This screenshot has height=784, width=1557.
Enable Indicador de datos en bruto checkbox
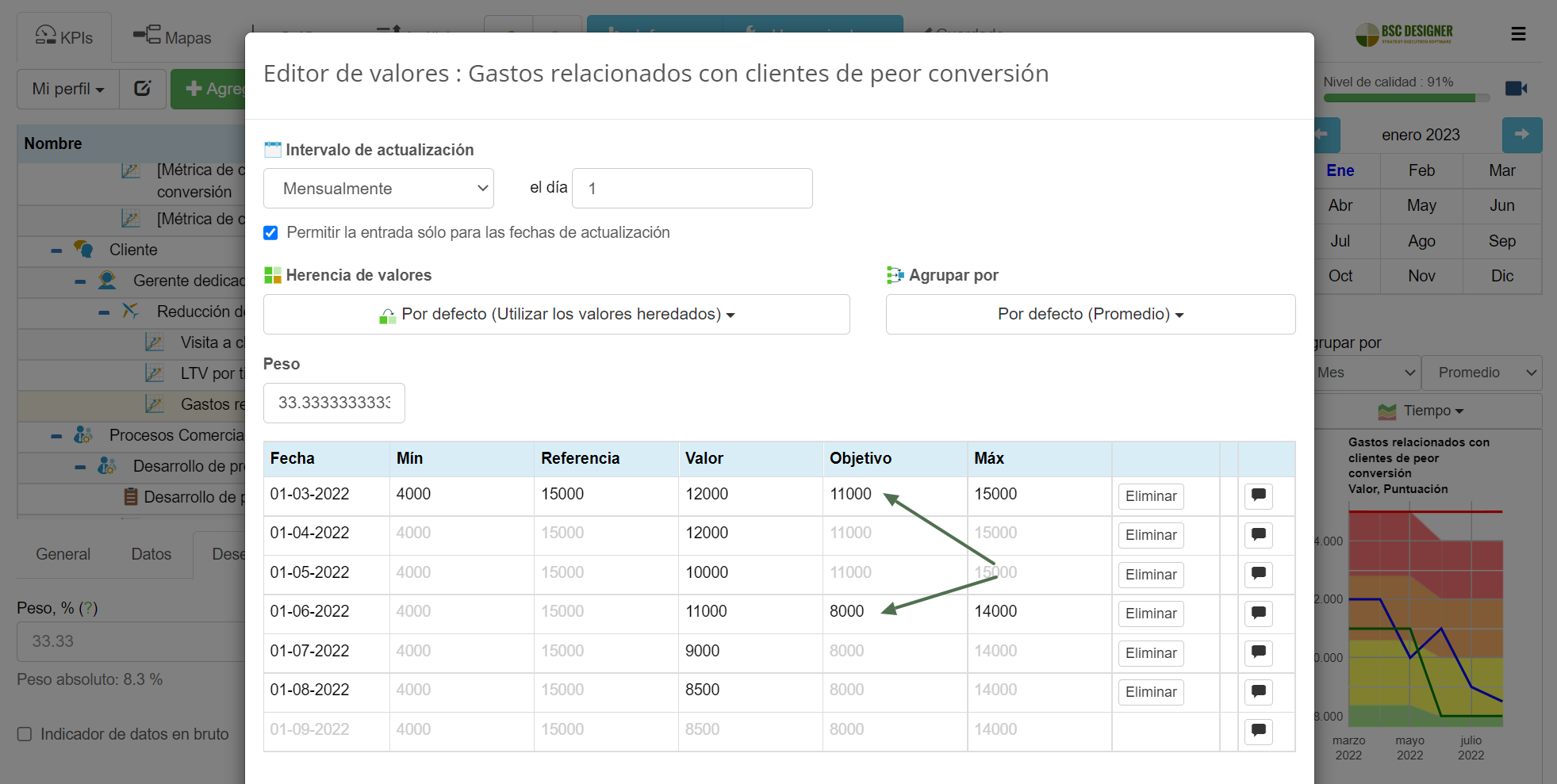point(25,734)
